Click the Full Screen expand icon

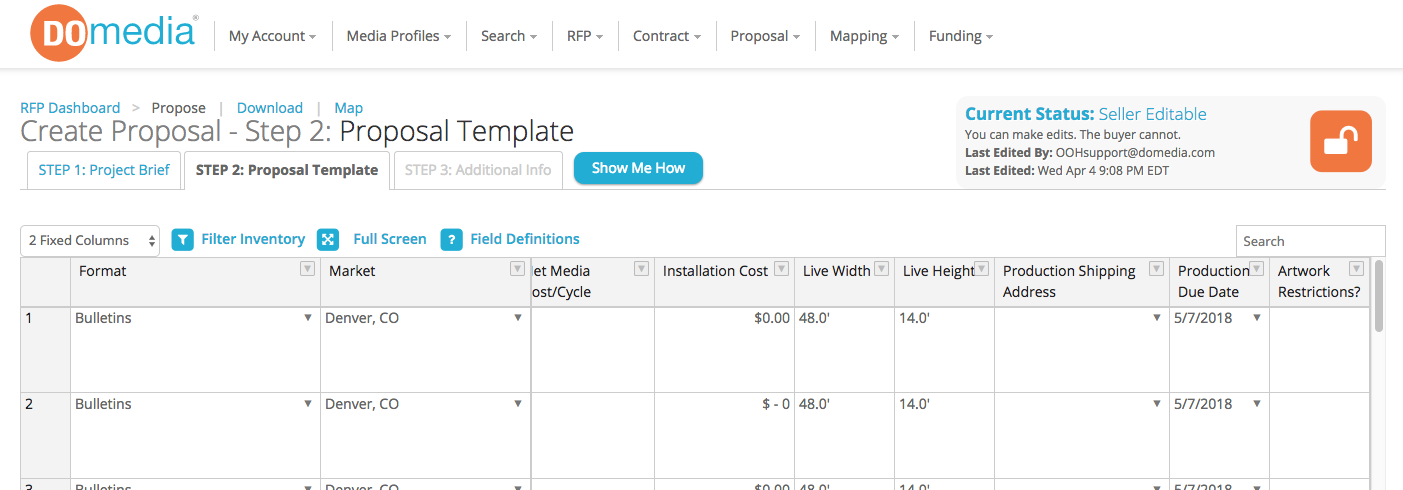[328, 240]
